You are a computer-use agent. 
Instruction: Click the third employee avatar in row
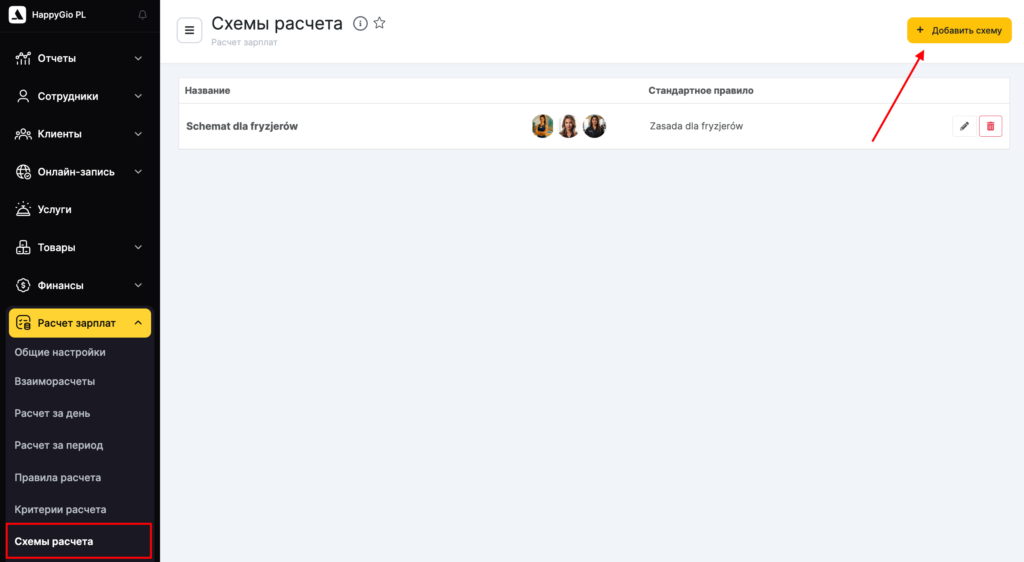coord(594,126)
